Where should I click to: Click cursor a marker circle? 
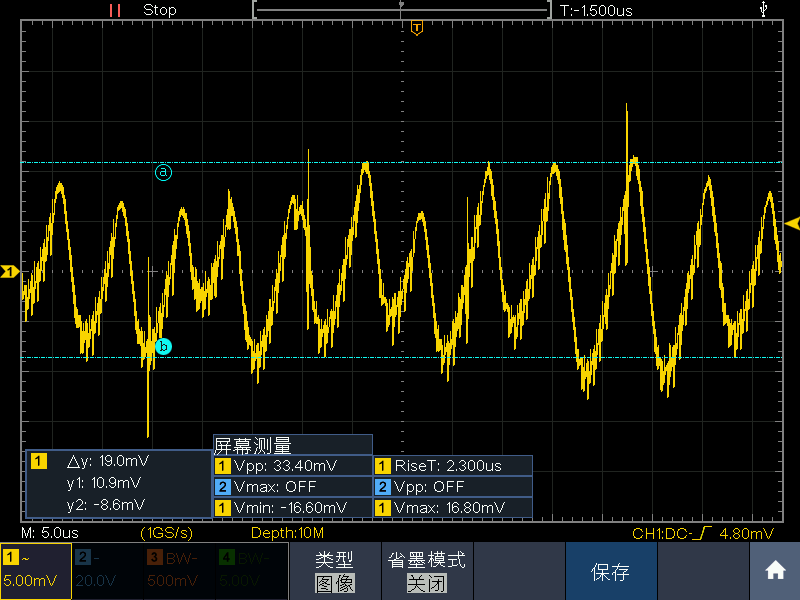tap(163, 172)
